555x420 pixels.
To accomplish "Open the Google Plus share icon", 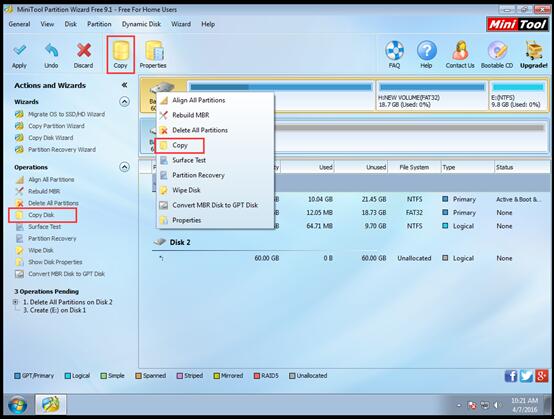I will coord(542,376).
